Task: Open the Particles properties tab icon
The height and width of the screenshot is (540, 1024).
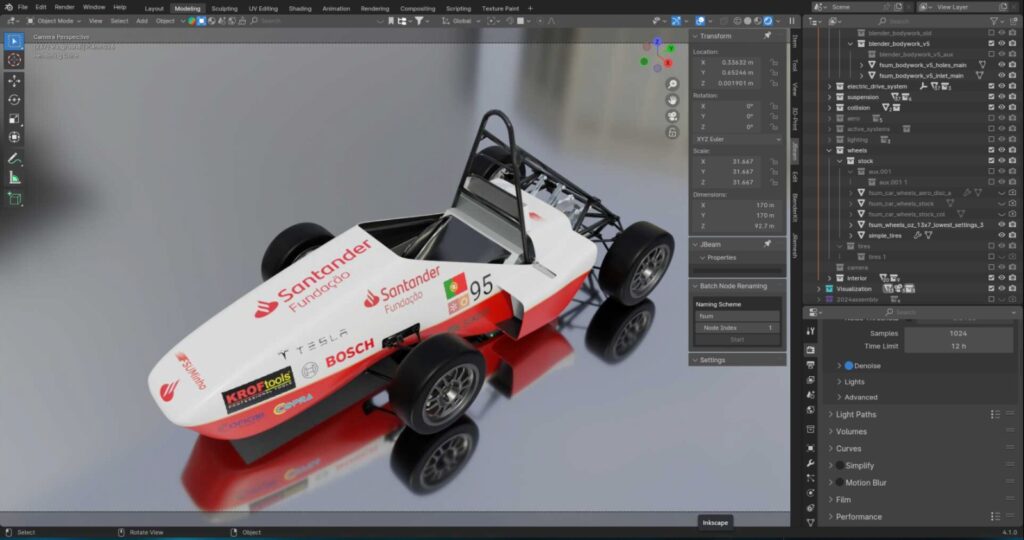Action: (x=810, y=479)
